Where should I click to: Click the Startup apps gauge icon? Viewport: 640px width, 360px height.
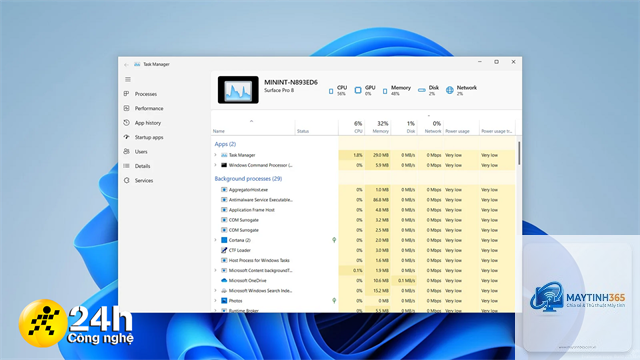pyautogui.click(x=127, y=137)
